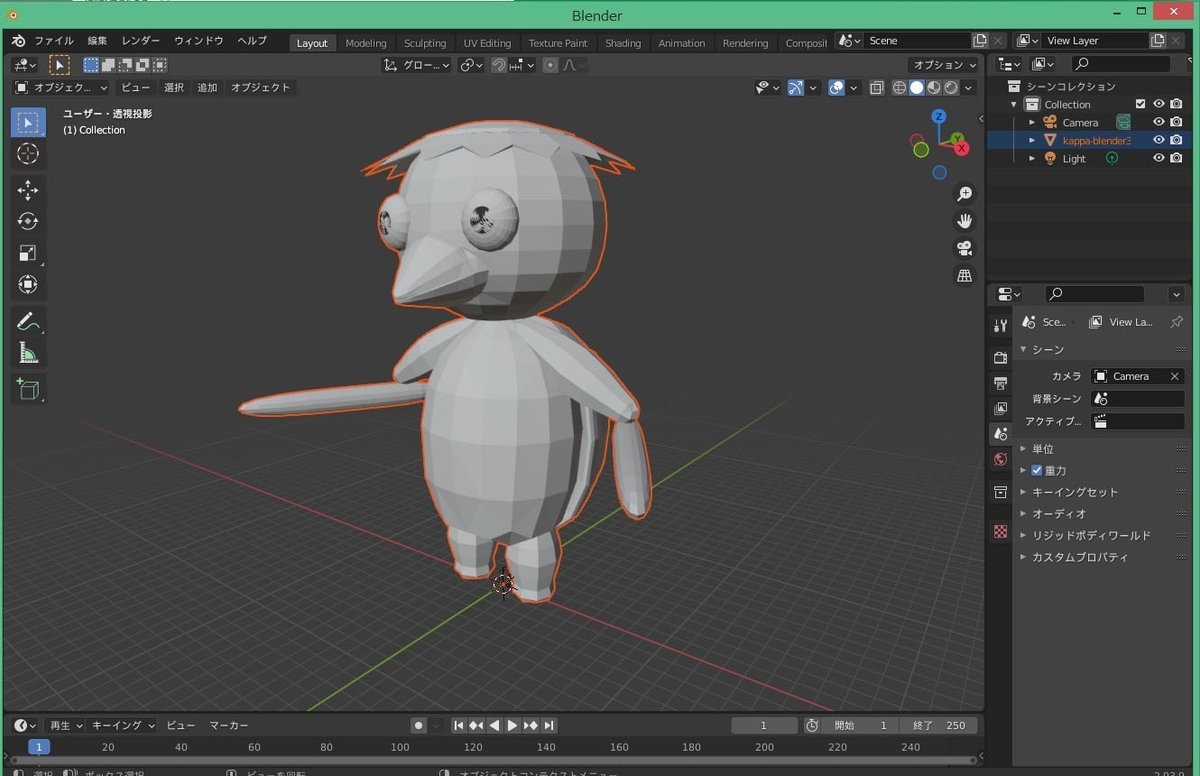Open the キーイング dropdown in timeline

pos(123,725)
